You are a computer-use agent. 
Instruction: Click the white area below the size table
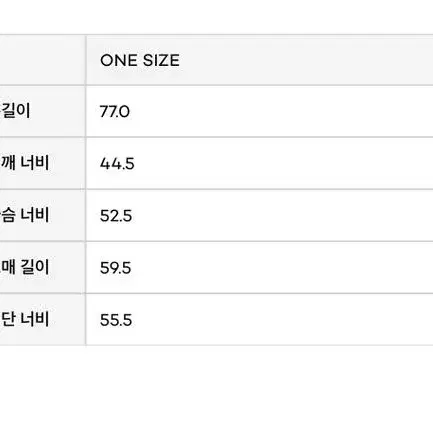point(216,389)
